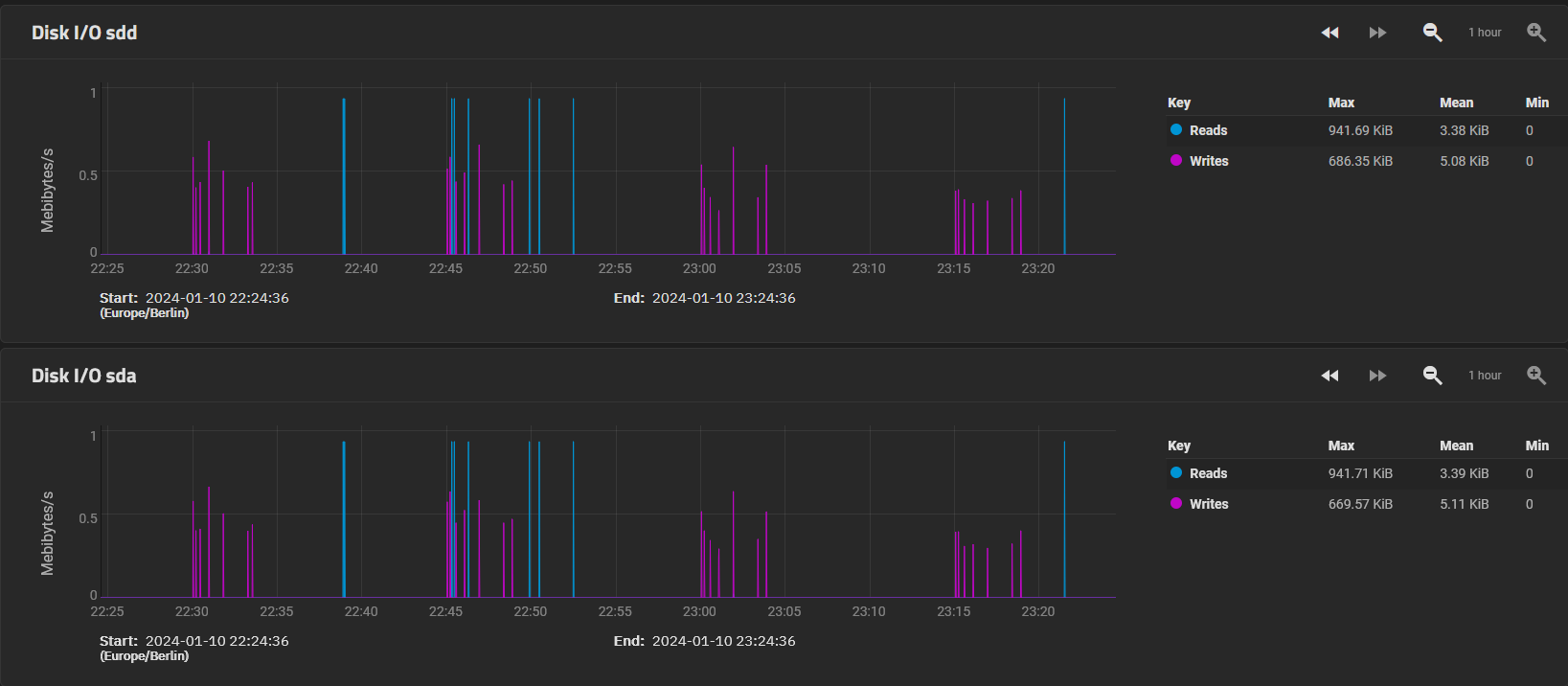Fast-forward the Disk I/O sda chart
This screenshot has width=1568, height=686.
pyautogui.click(x=1377, y=376)
